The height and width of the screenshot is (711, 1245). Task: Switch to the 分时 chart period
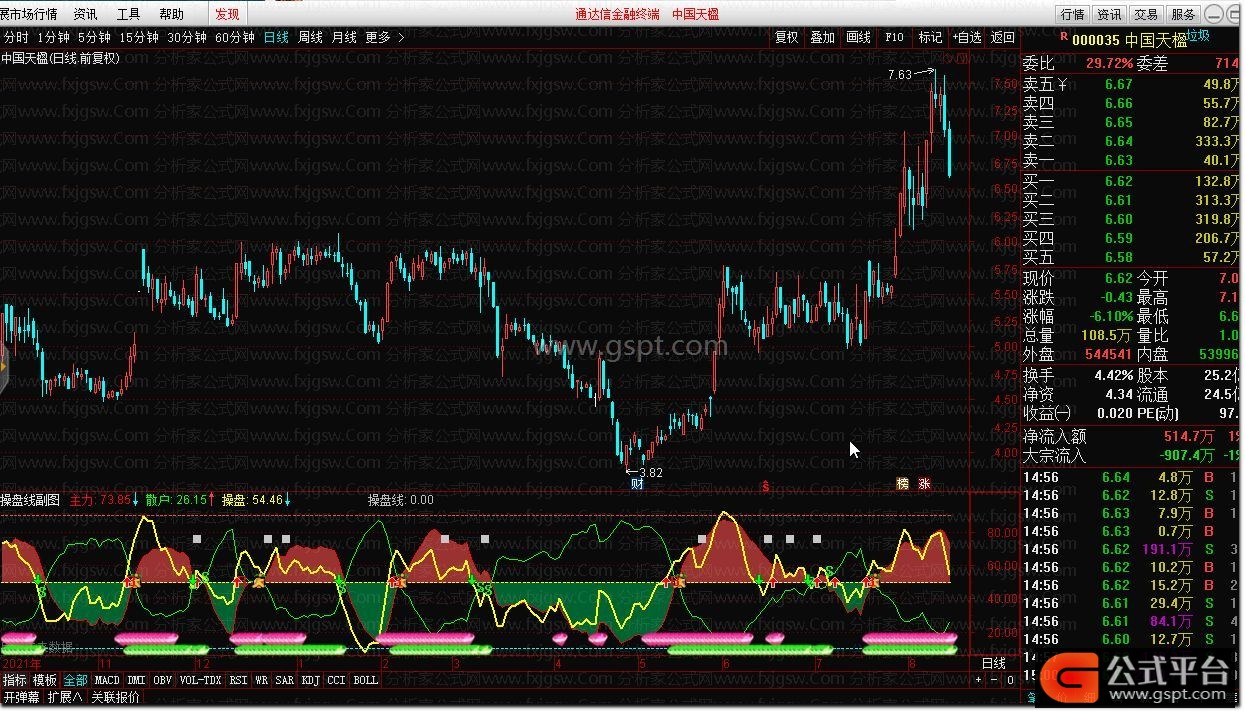16,37
